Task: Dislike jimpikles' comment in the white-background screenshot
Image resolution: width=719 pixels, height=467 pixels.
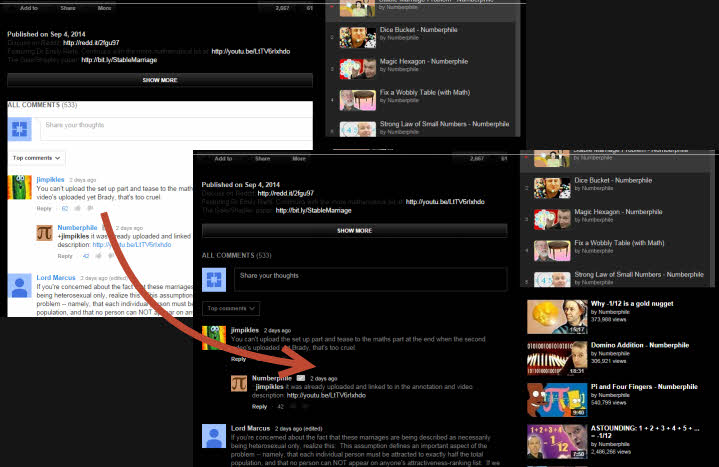Action: pos(90,209)
